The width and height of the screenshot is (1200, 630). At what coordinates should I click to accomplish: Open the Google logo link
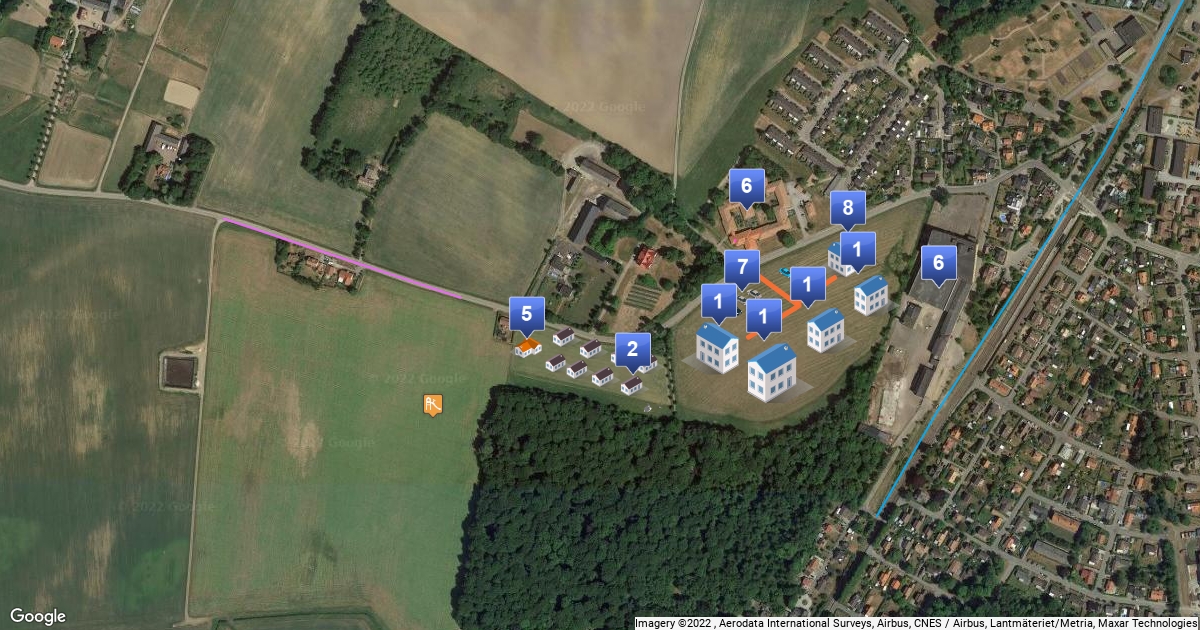click(x=38, y=616)
